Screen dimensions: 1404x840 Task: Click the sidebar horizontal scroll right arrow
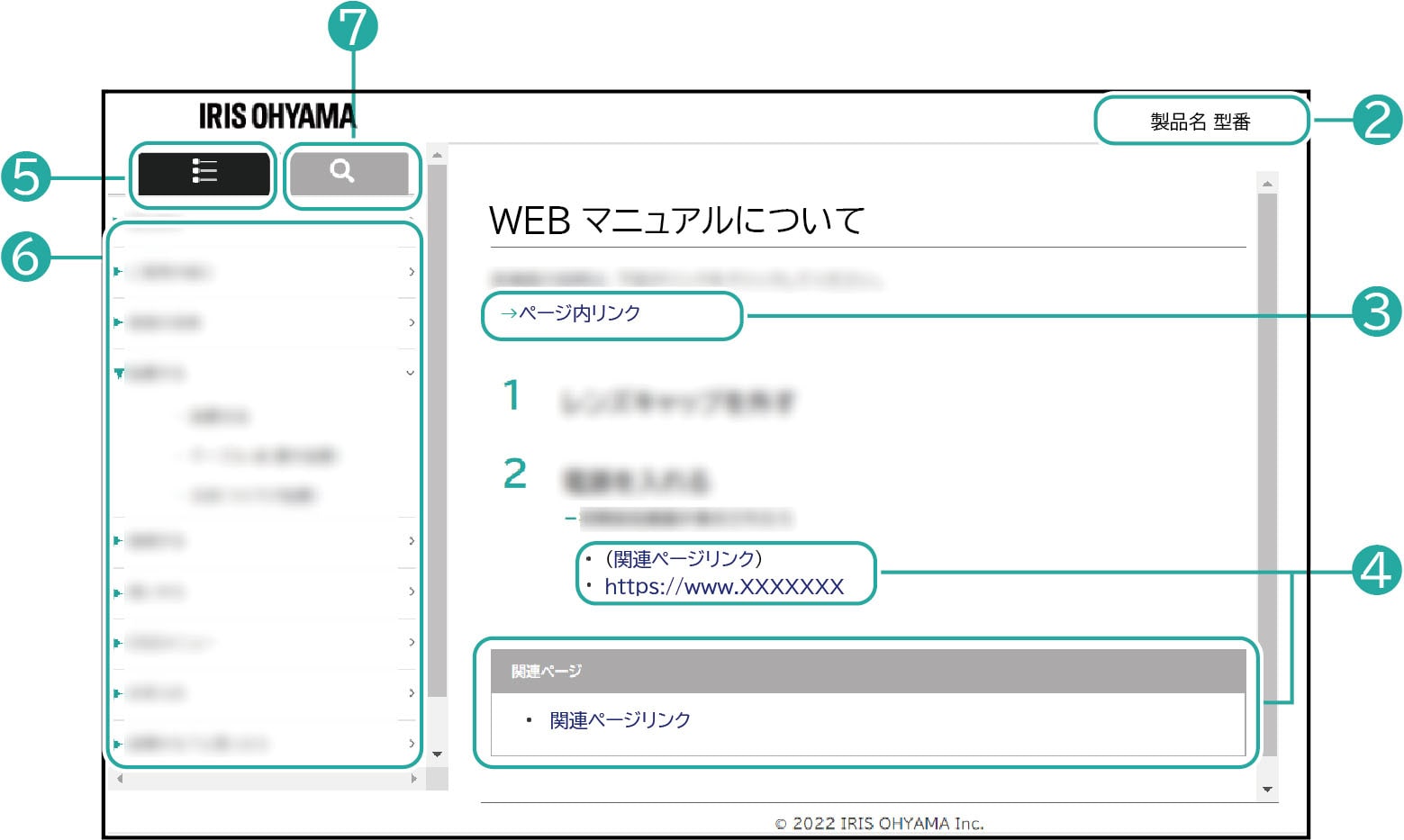[x=413, y=779]
